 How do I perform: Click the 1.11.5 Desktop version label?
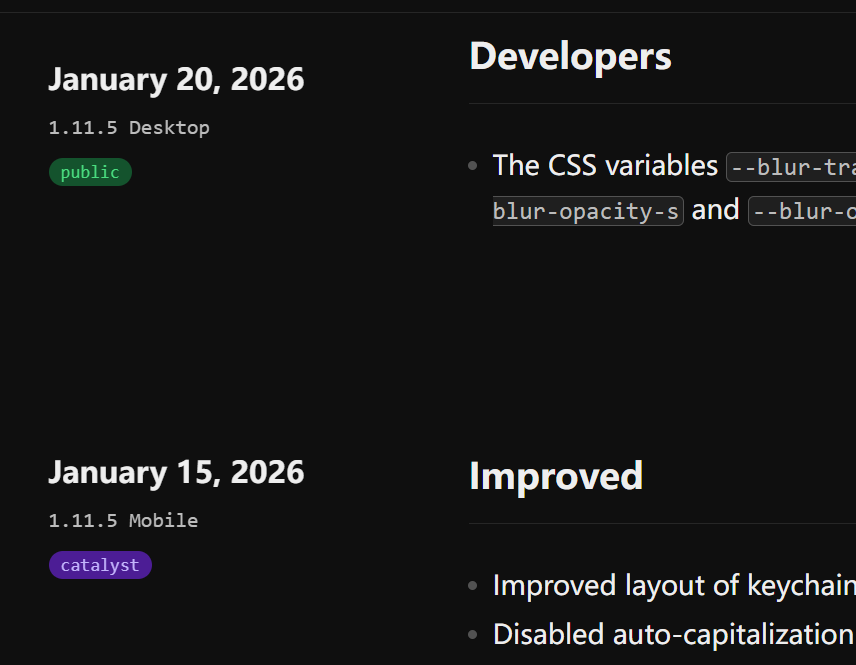point(129,128)
